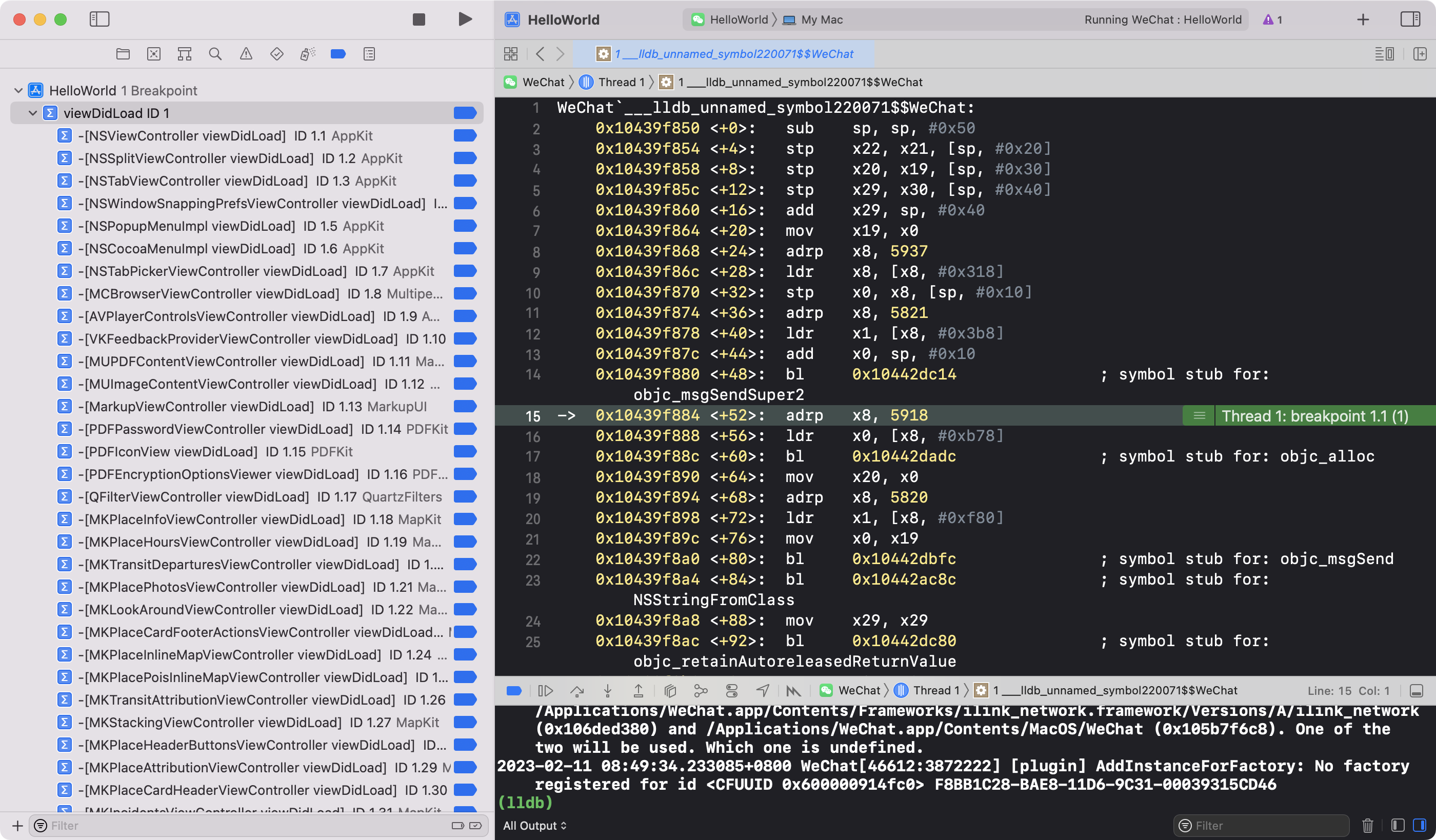Disable NSSplitViewController viewDidLoad breakpoint

tap(465, 158)
